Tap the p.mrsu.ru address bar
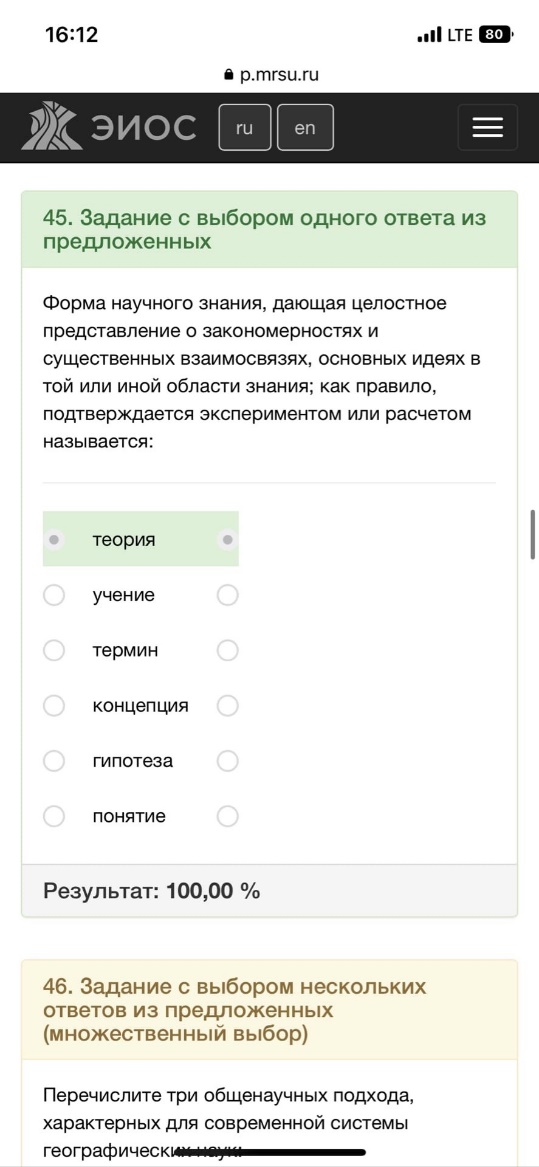This screenshot has width=539, height=1167. (x=270, y=75)
